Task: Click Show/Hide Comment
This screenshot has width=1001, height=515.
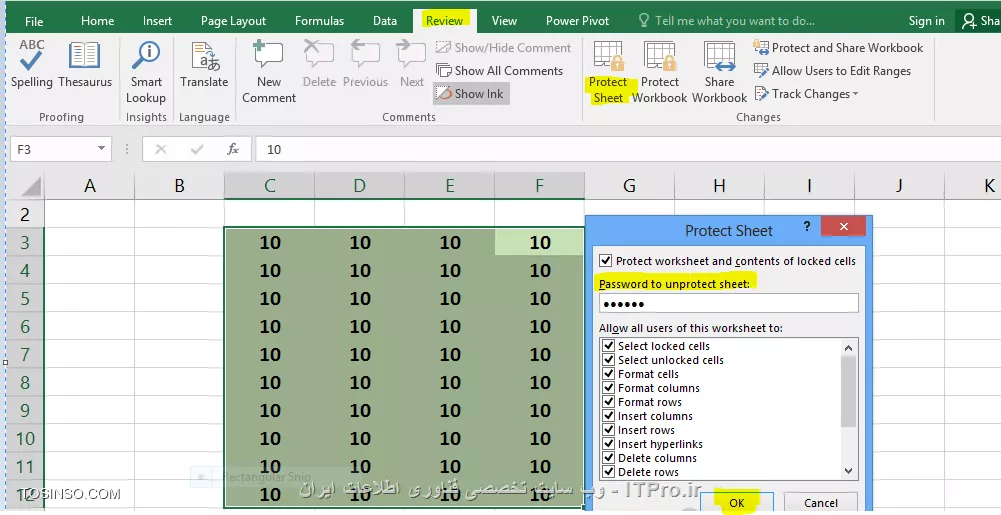Action: [504, 48]
